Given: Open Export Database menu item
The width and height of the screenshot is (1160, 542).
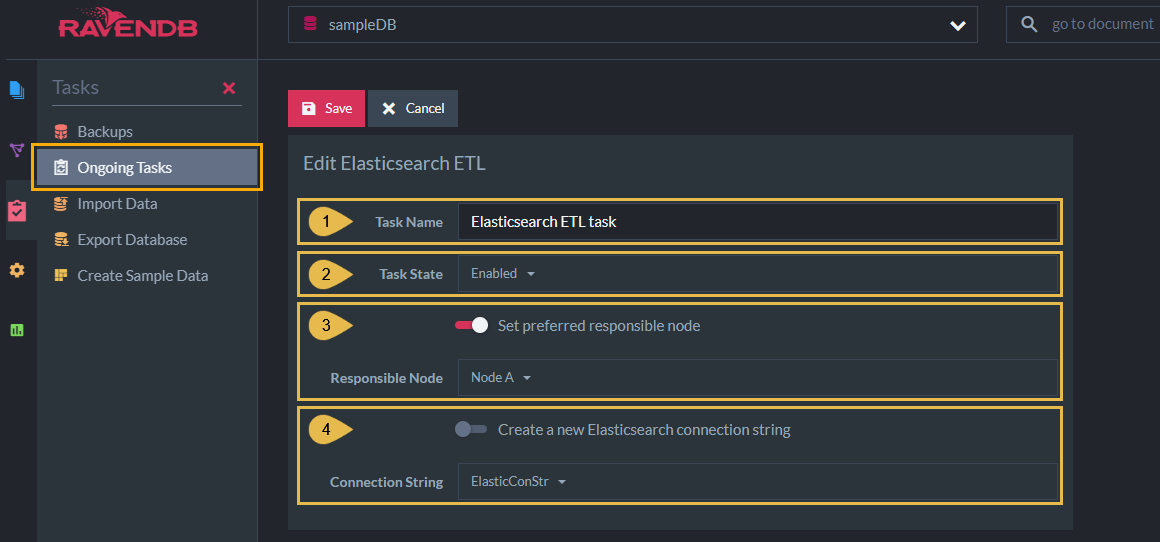Looking at the screenshot, I should 147,240.
